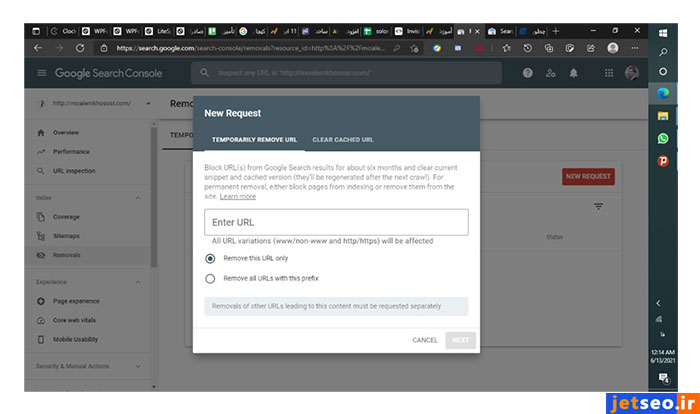
Task: Follow the Learn more link
Action: pyautogui.click(x=238, y=197)
